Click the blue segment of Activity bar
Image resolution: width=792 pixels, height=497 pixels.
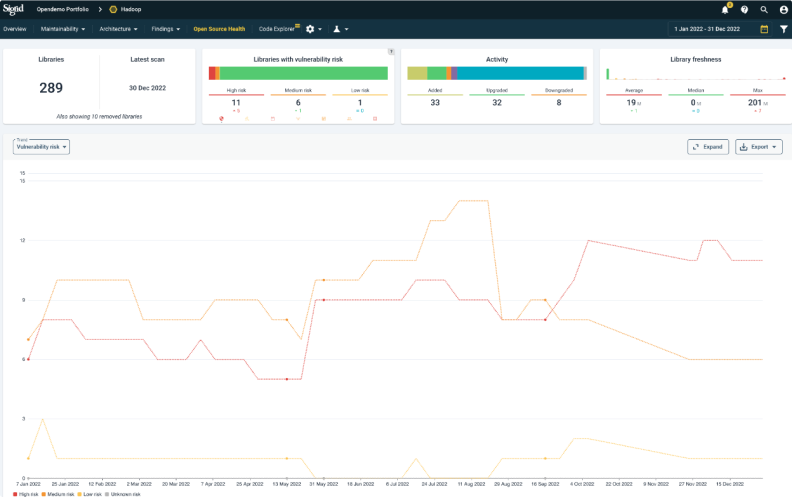point(520,73)
